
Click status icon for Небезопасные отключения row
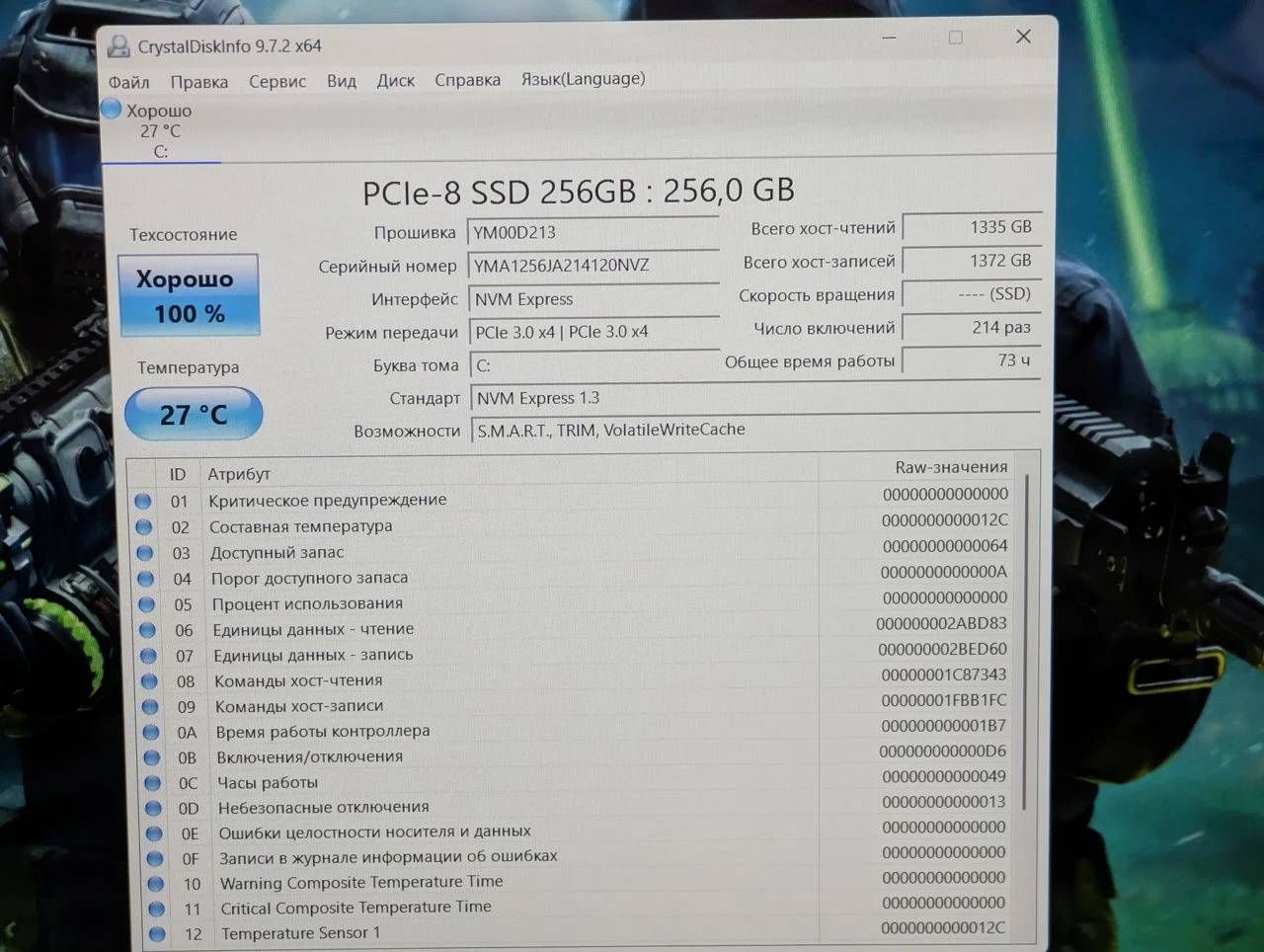tap(153, 809)
